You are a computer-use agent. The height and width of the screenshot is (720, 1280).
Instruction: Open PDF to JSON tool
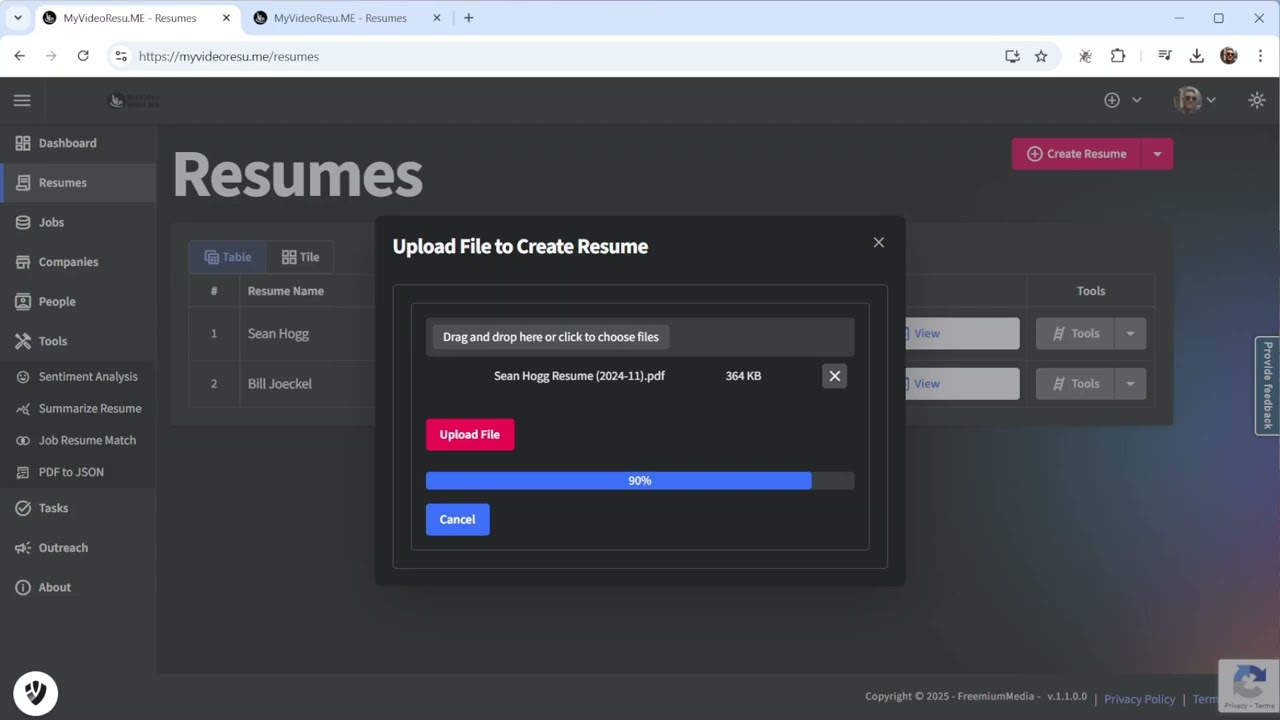pyautogui.click(x=78, y=472)
